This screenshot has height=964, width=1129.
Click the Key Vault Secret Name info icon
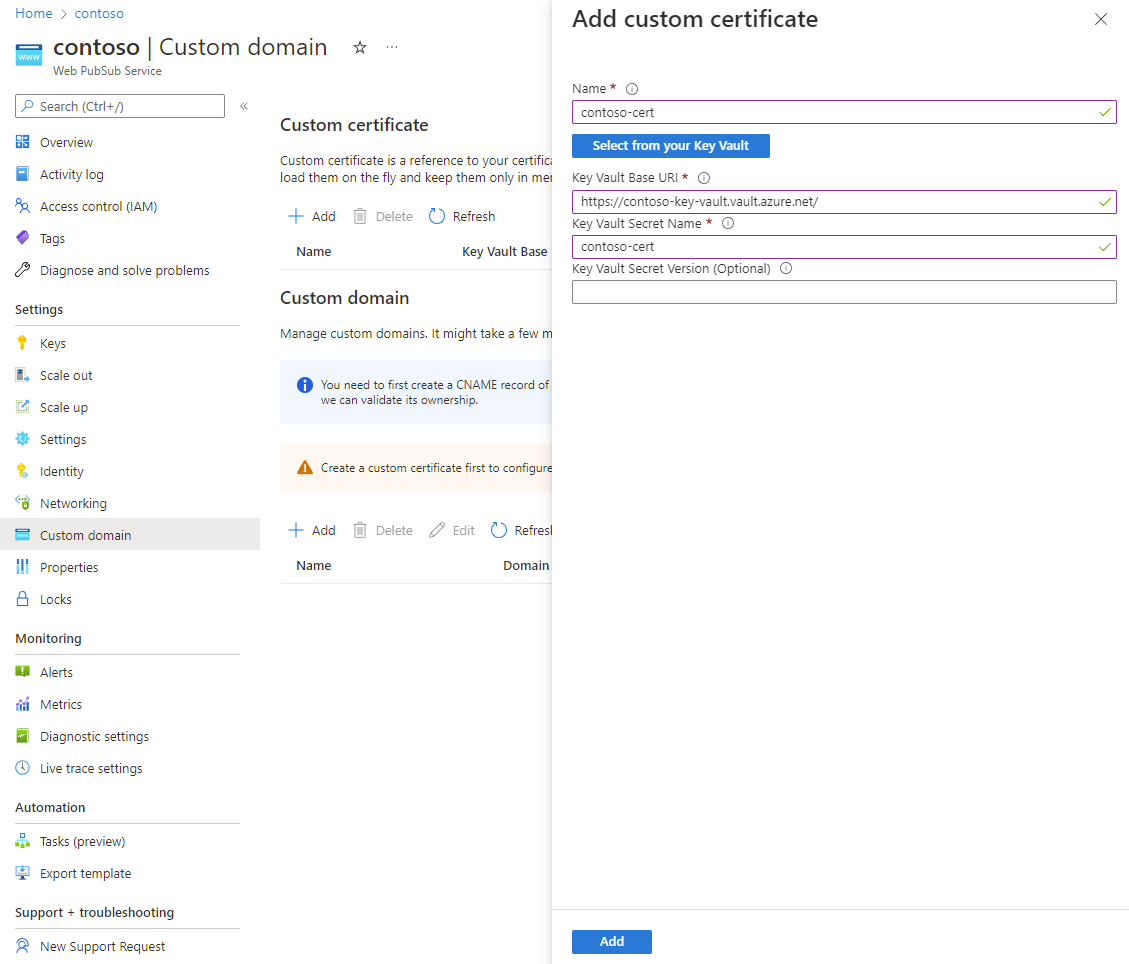coord(728,223)
